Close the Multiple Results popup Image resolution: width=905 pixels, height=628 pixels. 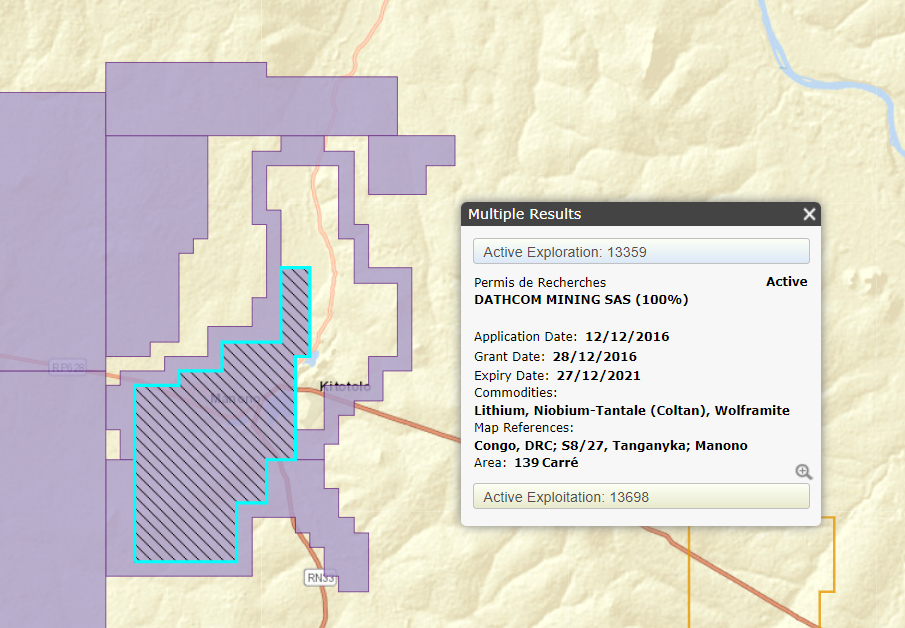[809, 214]
